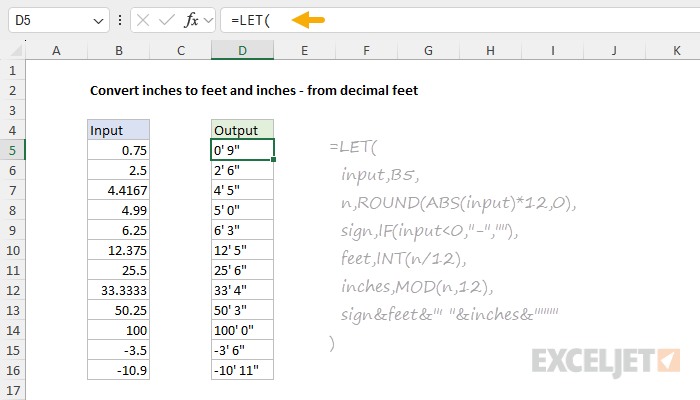This screenshot has width=700, height=400.
Task: Select row 17 header
Action: point(12,391)
